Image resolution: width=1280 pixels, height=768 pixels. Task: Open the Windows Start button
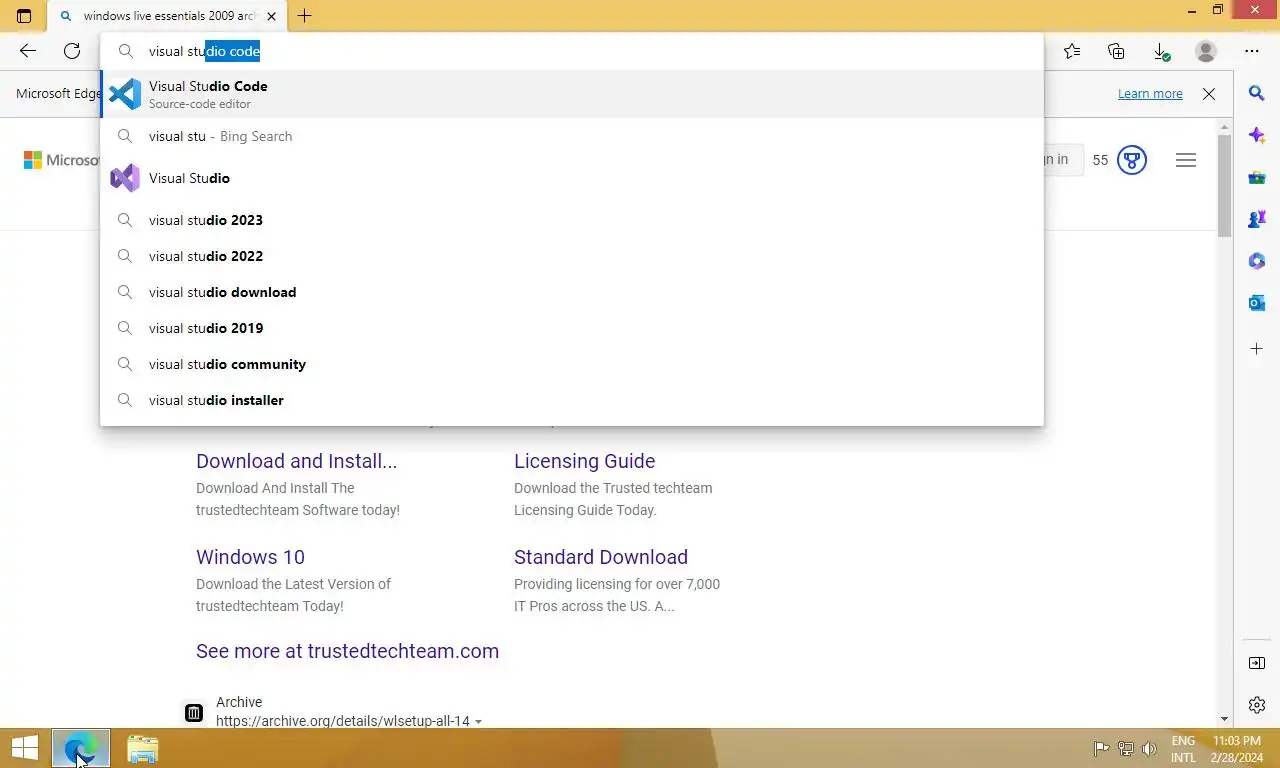24,748
